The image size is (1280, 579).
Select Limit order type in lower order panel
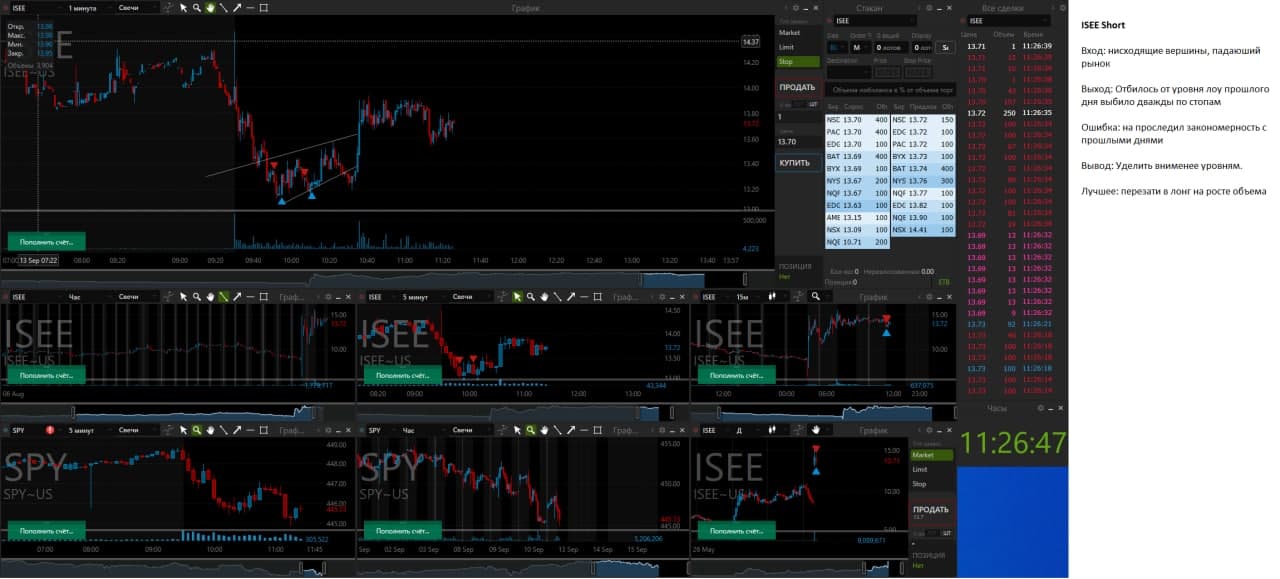pos(931,469)
